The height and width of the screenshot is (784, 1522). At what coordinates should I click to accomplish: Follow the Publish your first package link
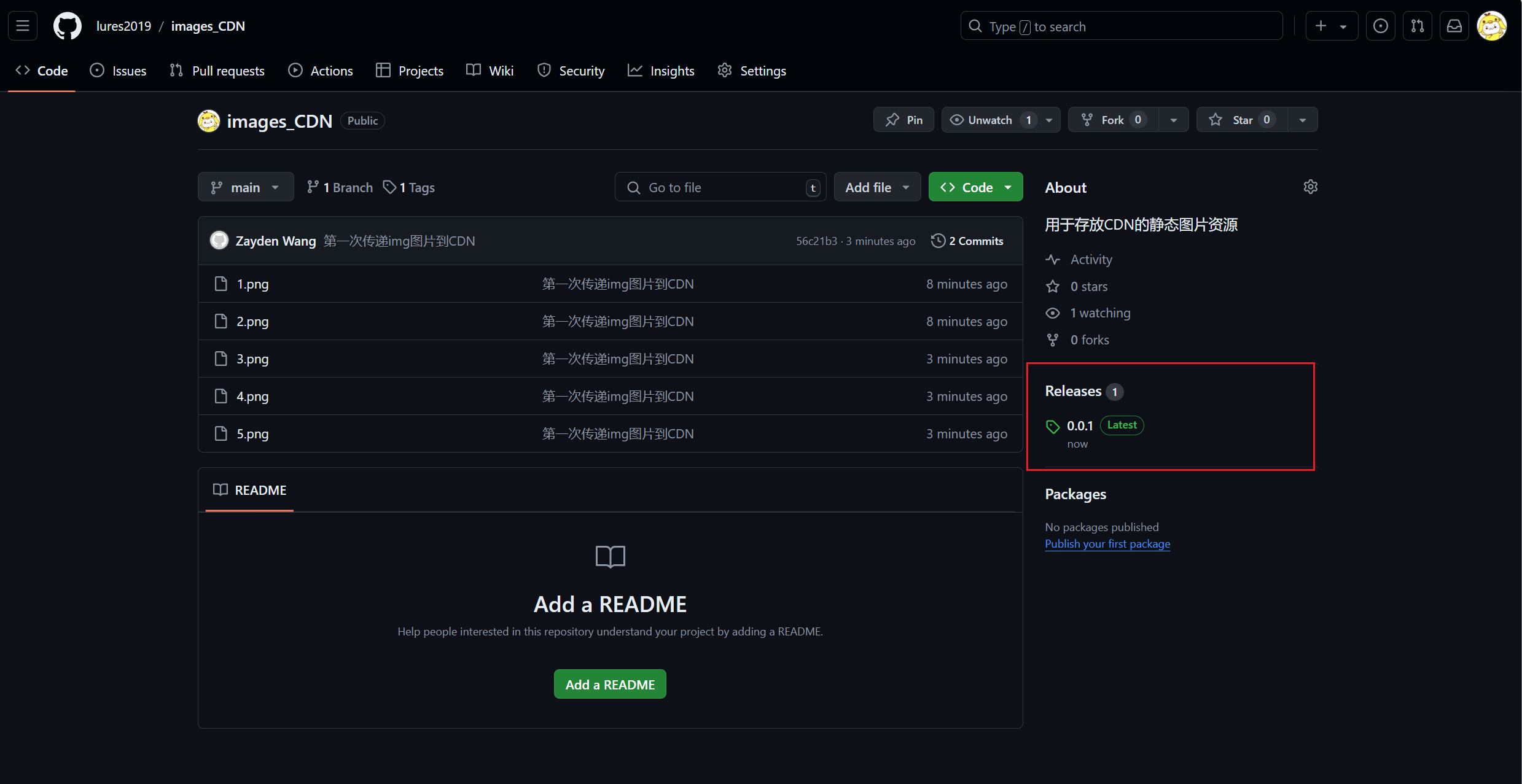click(x=1107, y=544)
